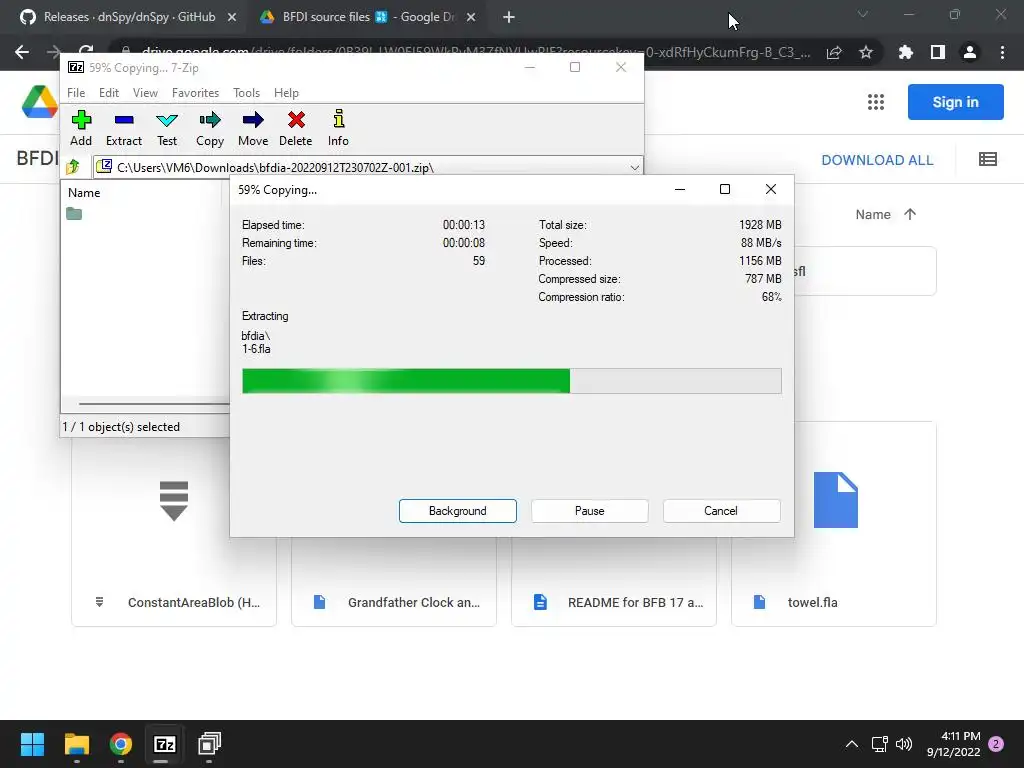Viewport: 1024px width, 768px height.
Task: Click the Add toolbar icon in 7-Zip
Action: coord(81,128)
